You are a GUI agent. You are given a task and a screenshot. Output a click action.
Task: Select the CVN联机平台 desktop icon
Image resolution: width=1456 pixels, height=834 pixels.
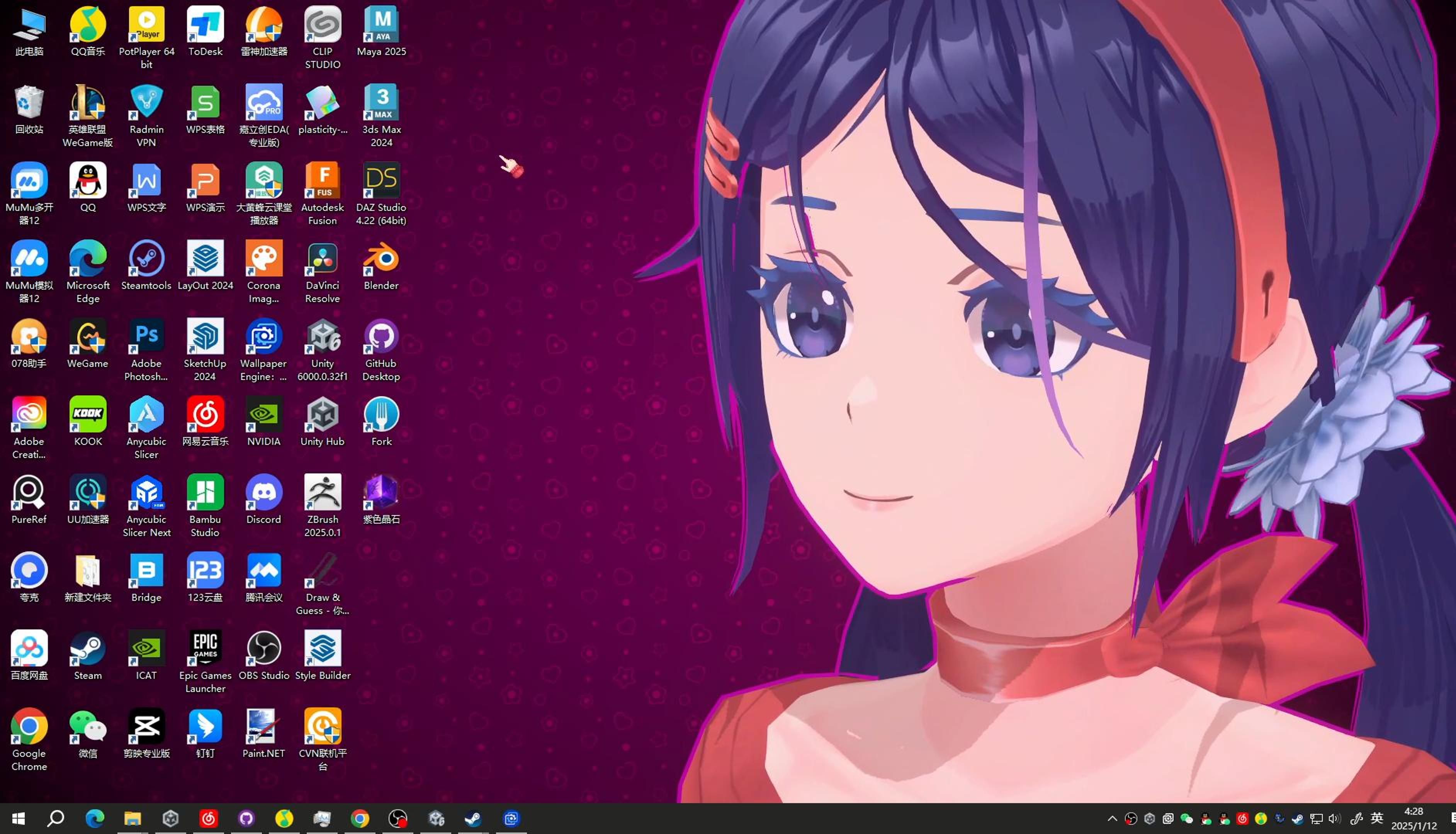[323, 740]
